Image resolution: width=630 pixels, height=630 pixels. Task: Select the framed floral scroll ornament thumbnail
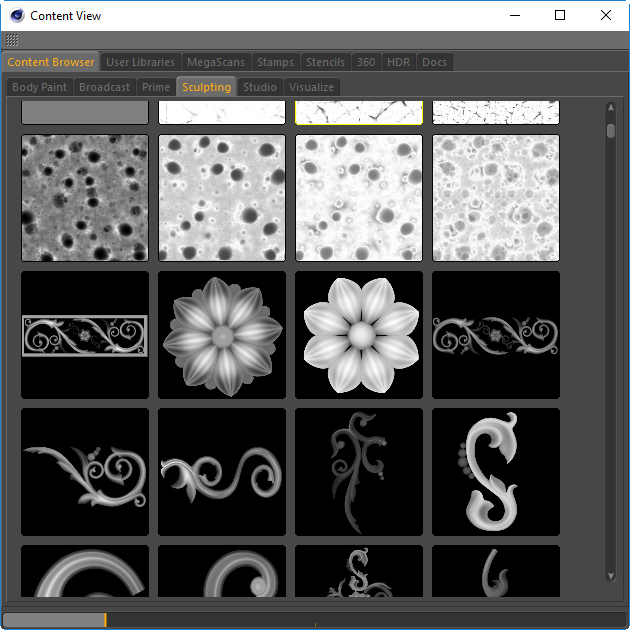pyautogui.click(x=85, y=335)
